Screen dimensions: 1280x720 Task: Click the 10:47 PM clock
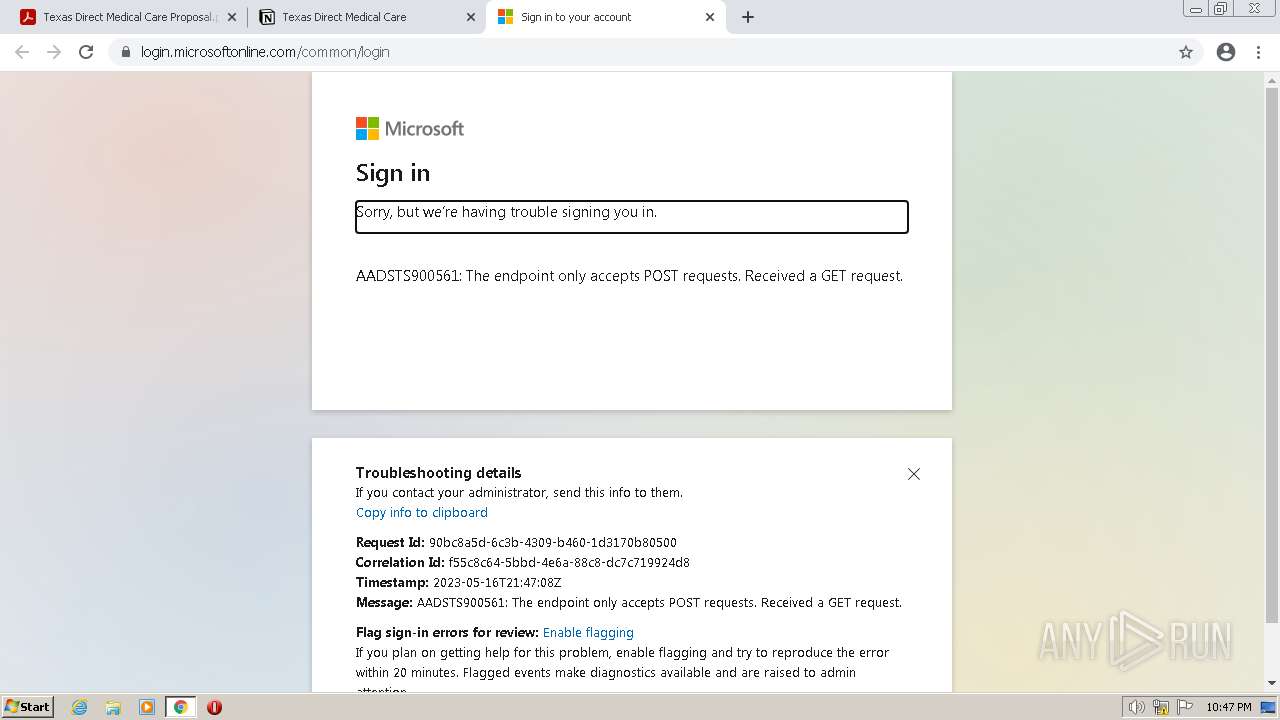[x=1228, y=707]
